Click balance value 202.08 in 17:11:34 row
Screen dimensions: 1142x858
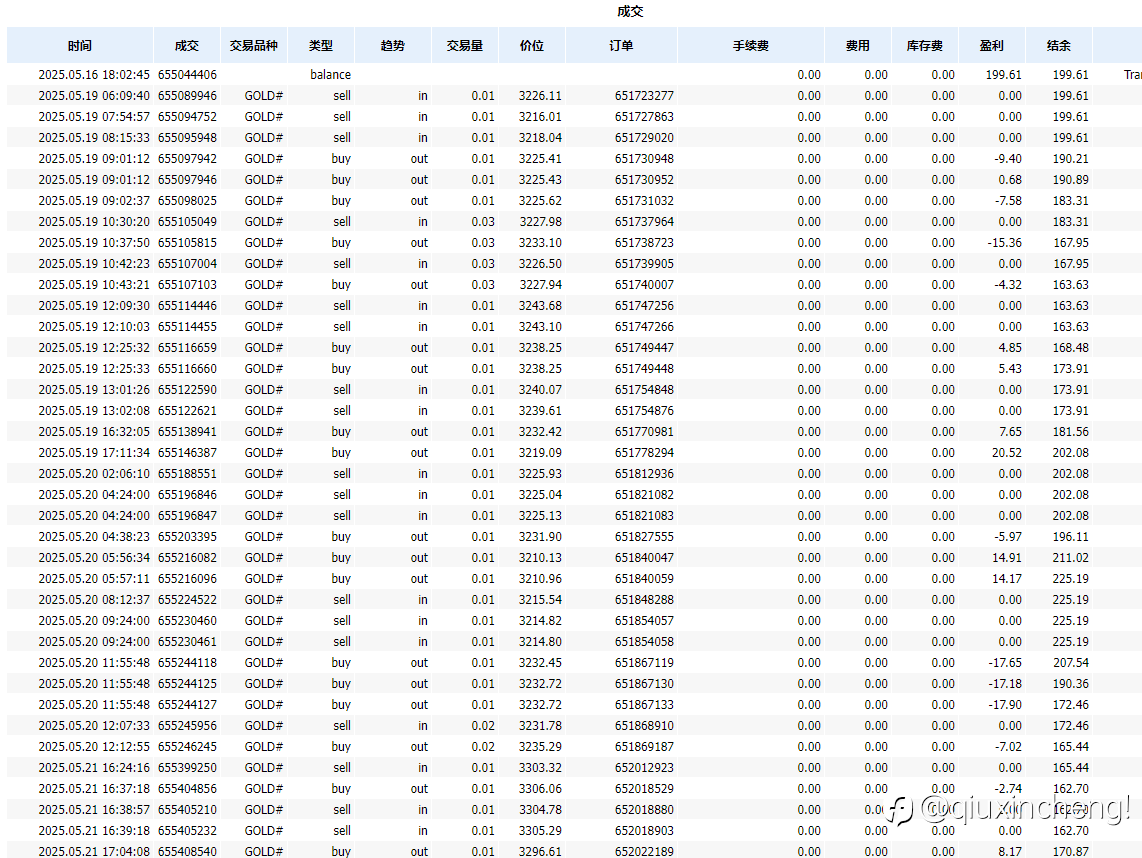click(x=1071, y=453)
